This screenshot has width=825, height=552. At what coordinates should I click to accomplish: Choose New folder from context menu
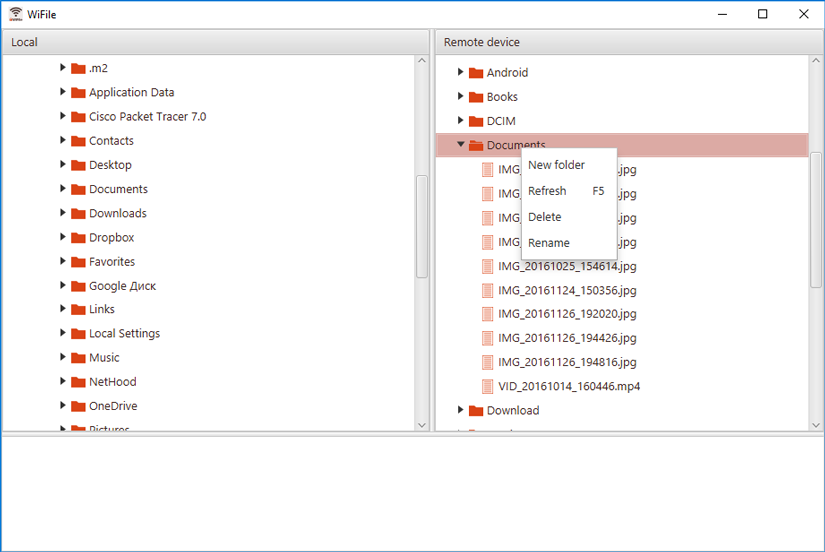(569, 165)
